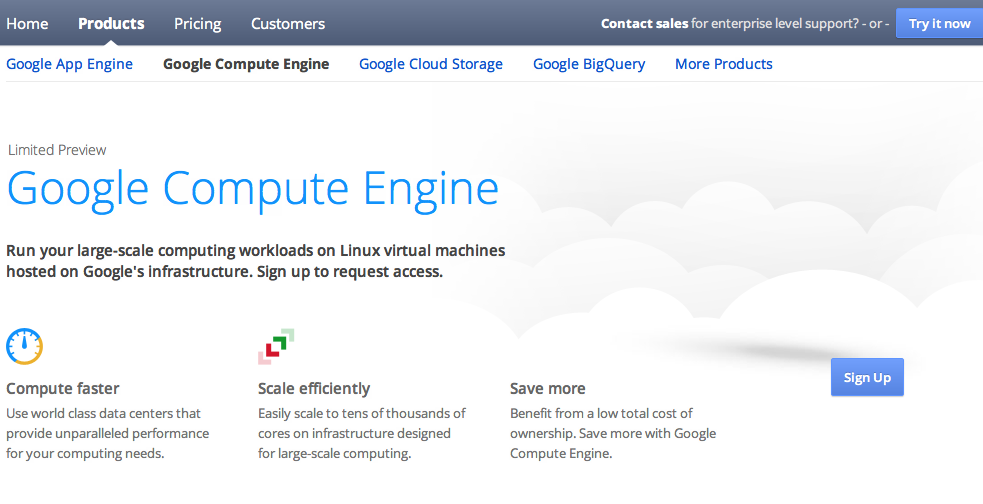Navigate to the Pricing page
The height and width of the screenshot is (504, 983).
(x=198, y=23)
